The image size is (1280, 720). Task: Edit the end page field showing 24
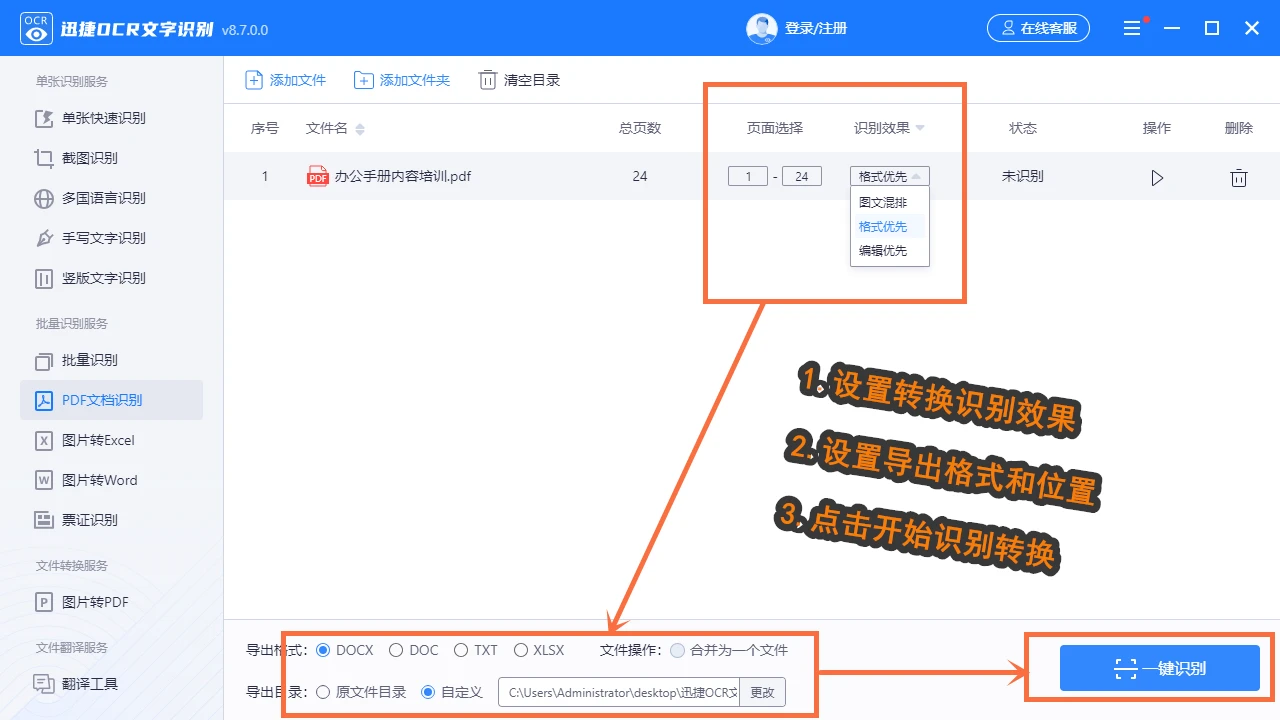pos(802,176)
